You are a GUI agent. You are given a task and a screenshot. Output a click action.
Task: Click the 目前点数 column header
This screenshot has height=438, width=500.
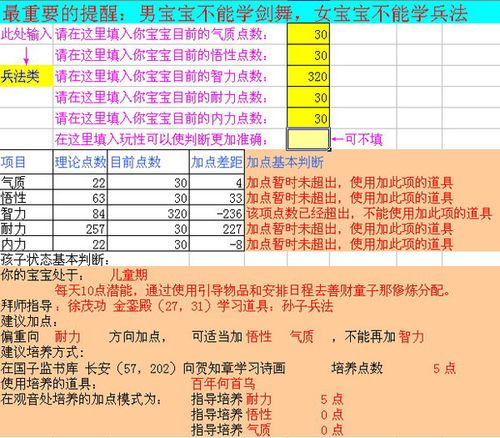click(148, 162)
